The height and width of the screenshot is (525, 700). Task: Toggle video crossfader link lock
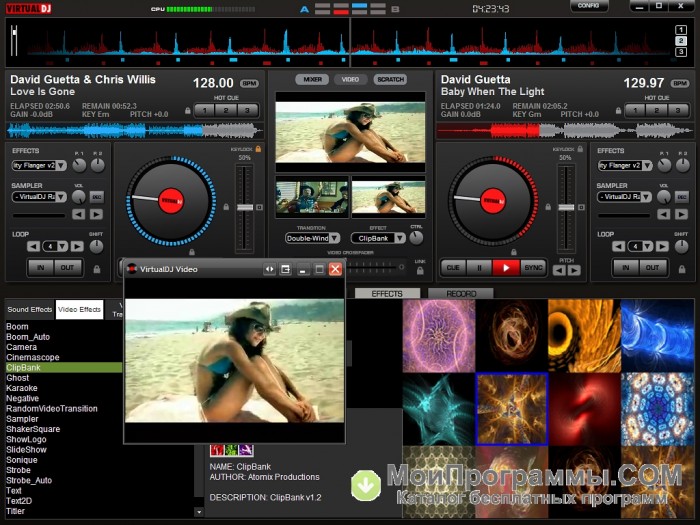point(420,271)
